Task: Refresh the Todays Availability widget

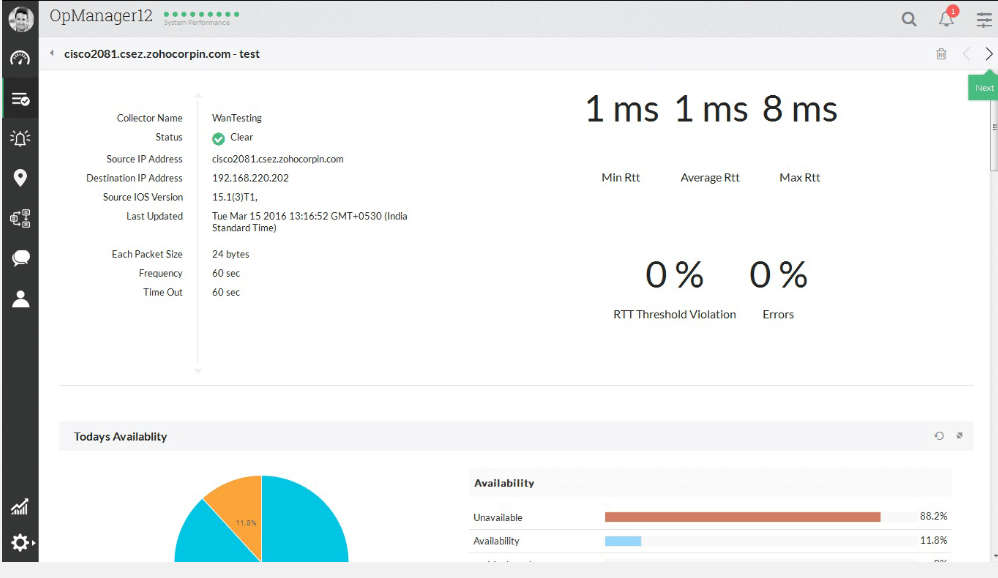Action: point(939,436)
